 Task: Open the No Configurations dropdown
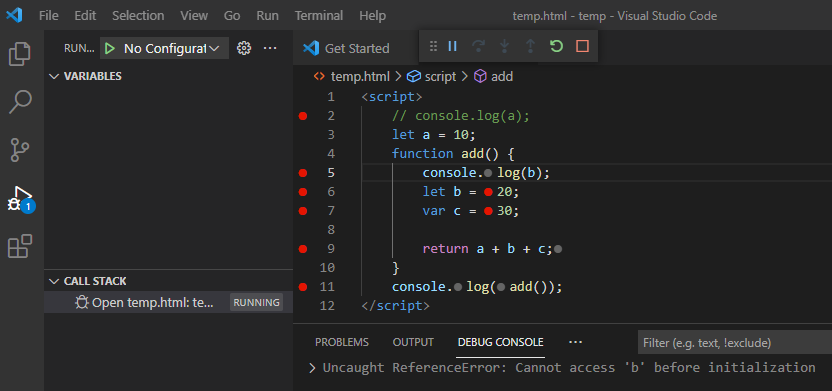click(171, 48)
